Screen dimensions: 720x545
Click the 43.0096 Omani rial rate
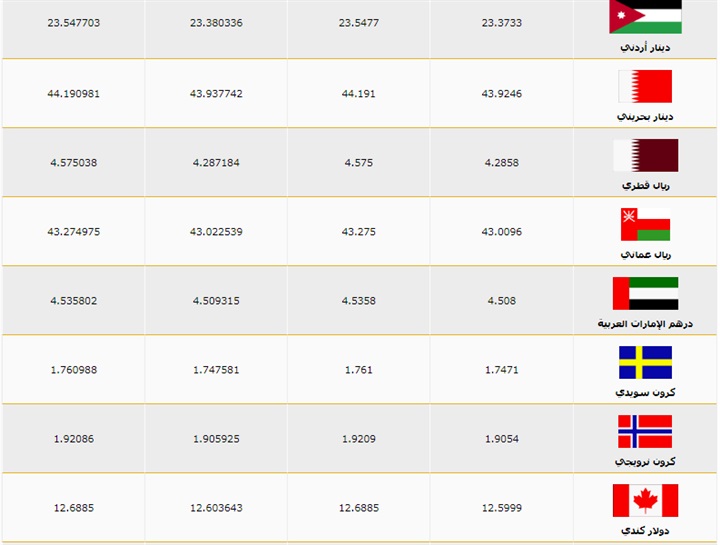[501, 232]
